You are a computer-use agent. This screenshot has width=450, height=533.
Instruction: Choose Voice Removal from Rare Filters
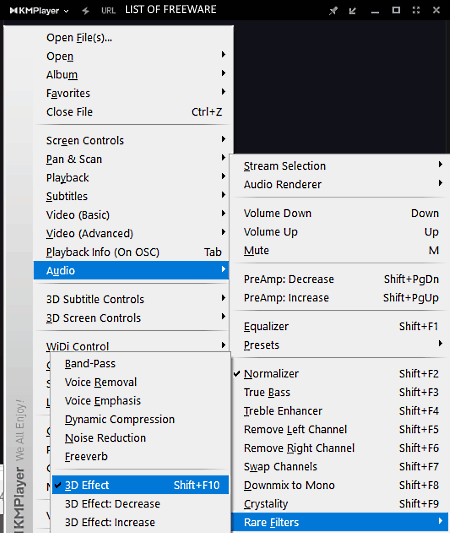pyautogui.click(x=140, y=382)
